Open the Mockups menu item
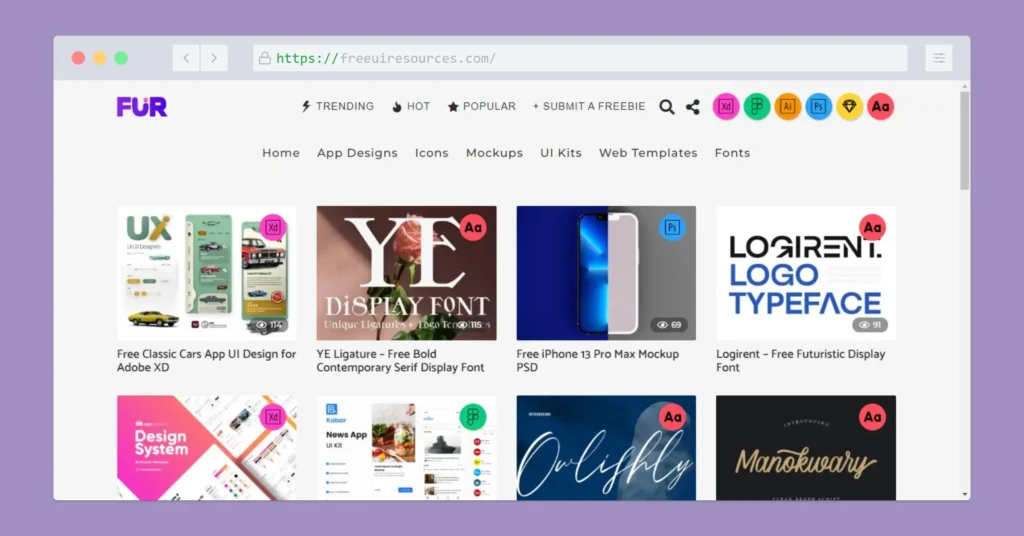Image resolution: width=1024 pixels, height=536 pixels. tap(494, 153)
